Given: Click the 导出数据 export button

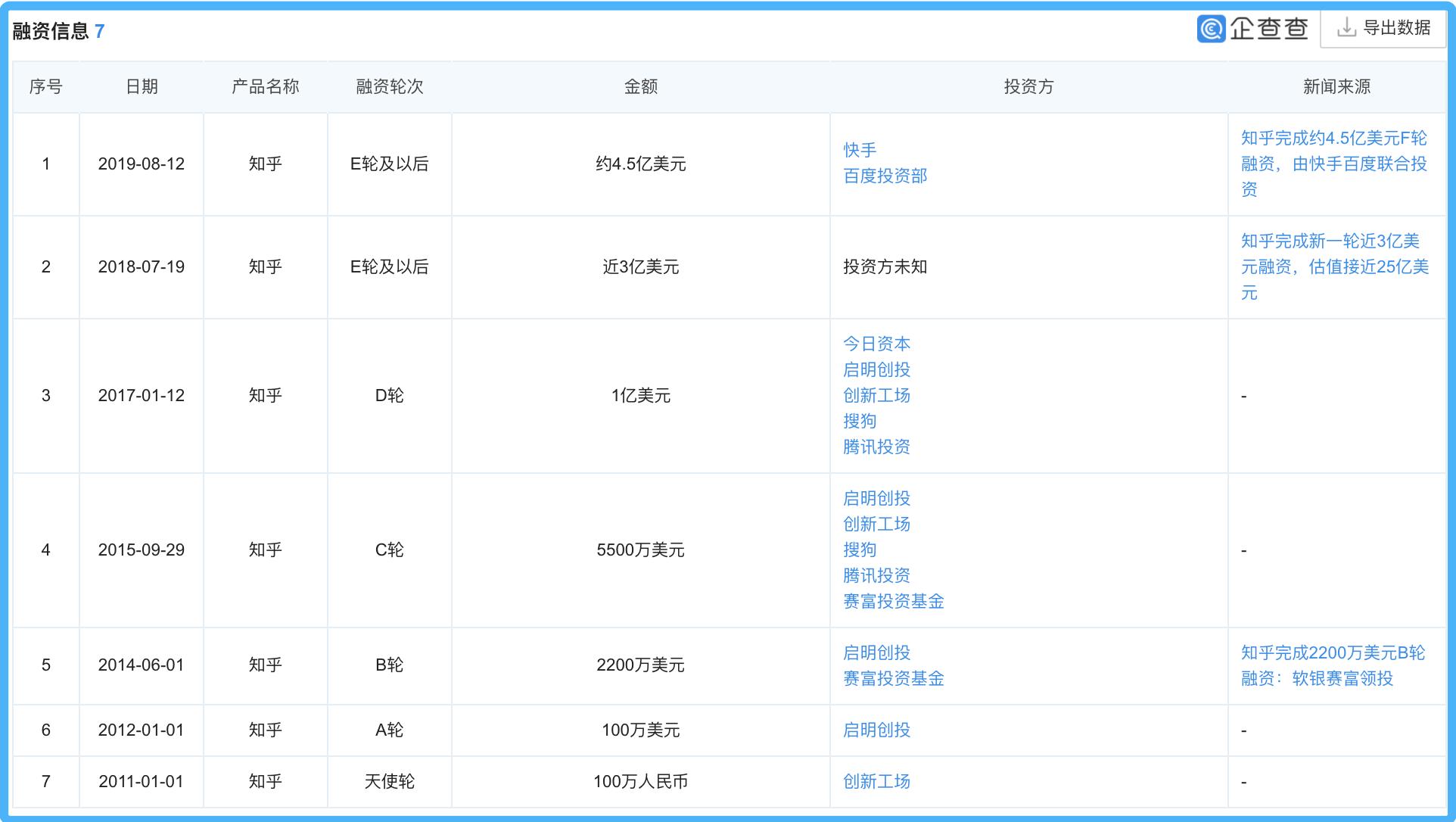Looking at the screenshot, I should [x=1383, y=29].
